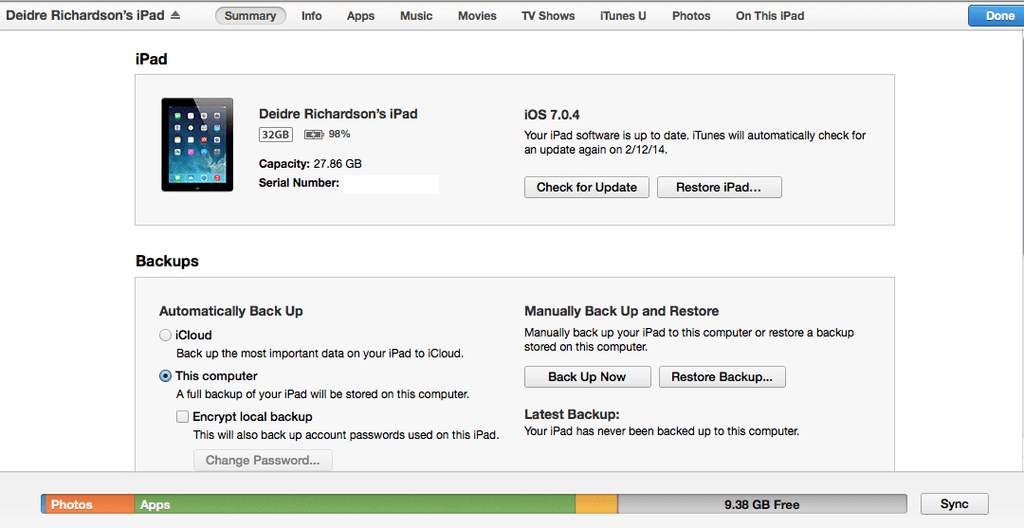Click the disabled Change Password... button

click(x=263, y=460)
